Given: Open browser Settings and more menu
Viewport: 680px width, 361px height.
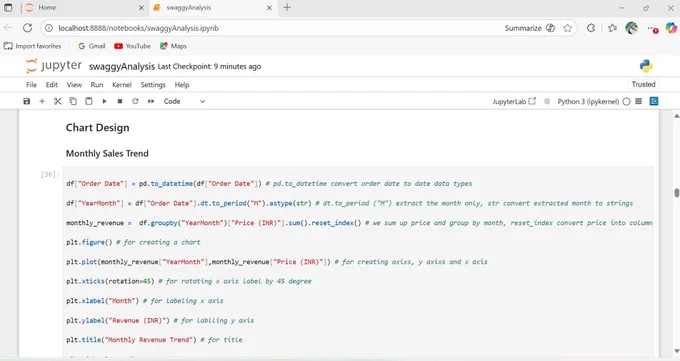Looking at the screenshot, I should 652,28.
